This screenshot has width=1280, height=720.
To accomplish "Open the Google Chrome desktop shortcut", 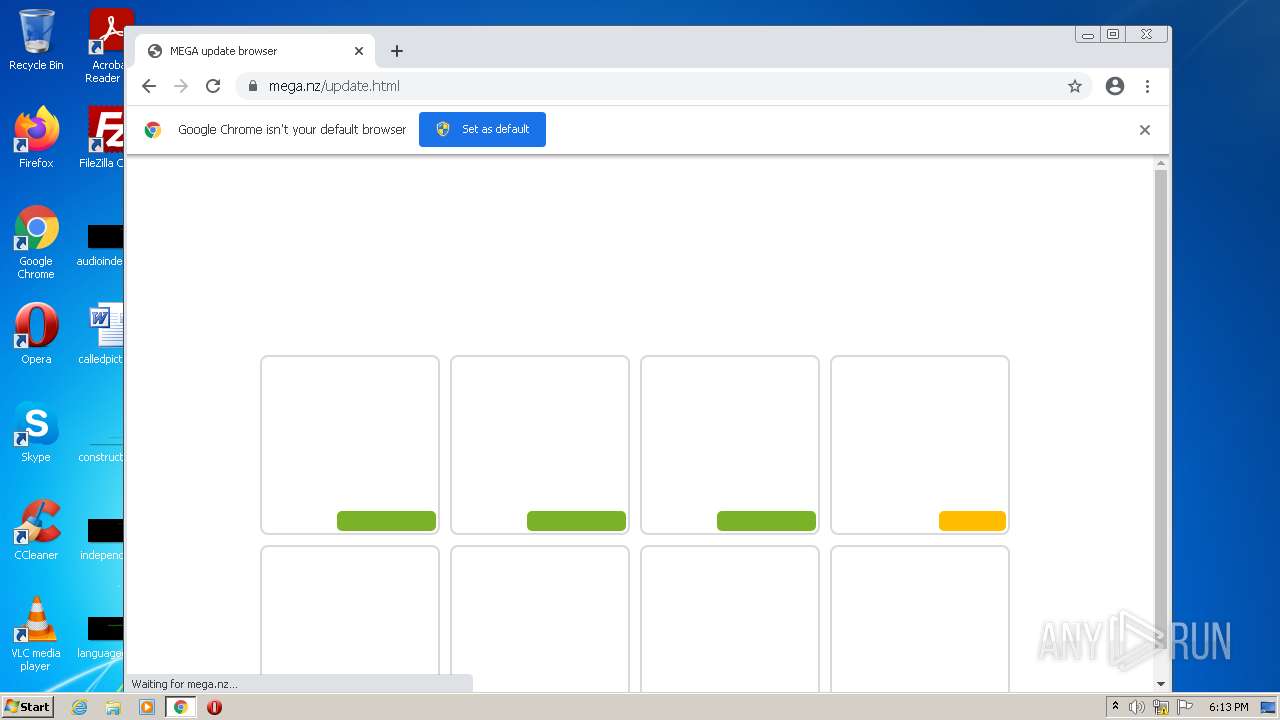I will tap(36, 243).
